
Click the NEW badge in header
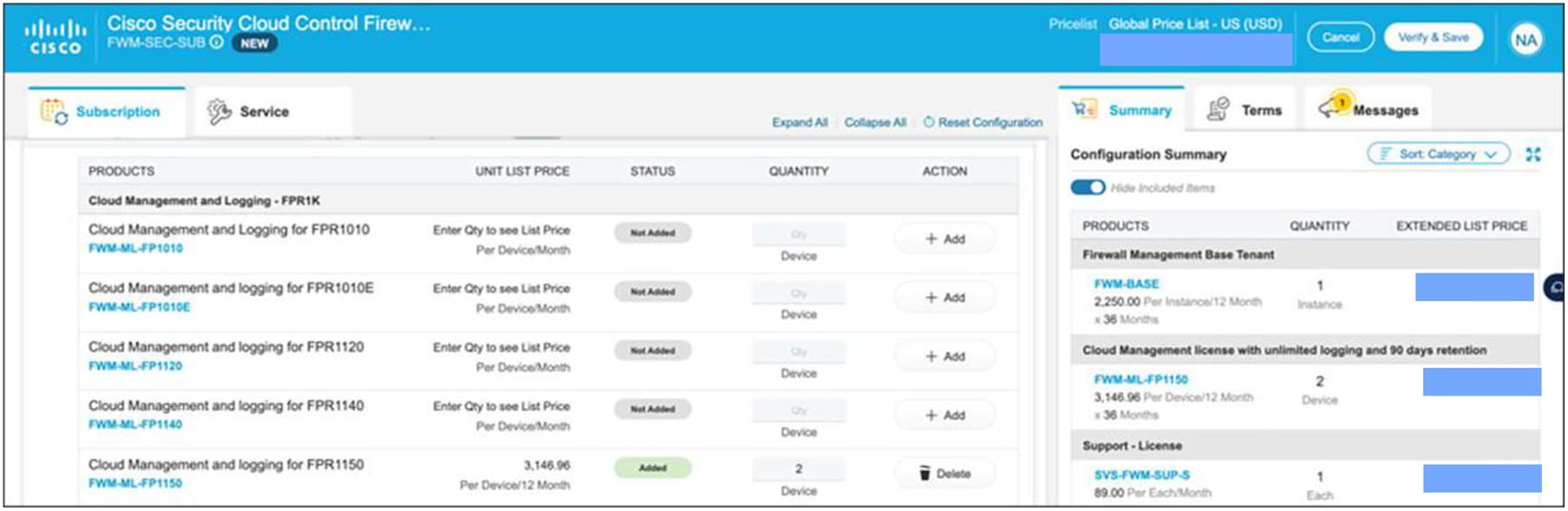coord(254,43)
